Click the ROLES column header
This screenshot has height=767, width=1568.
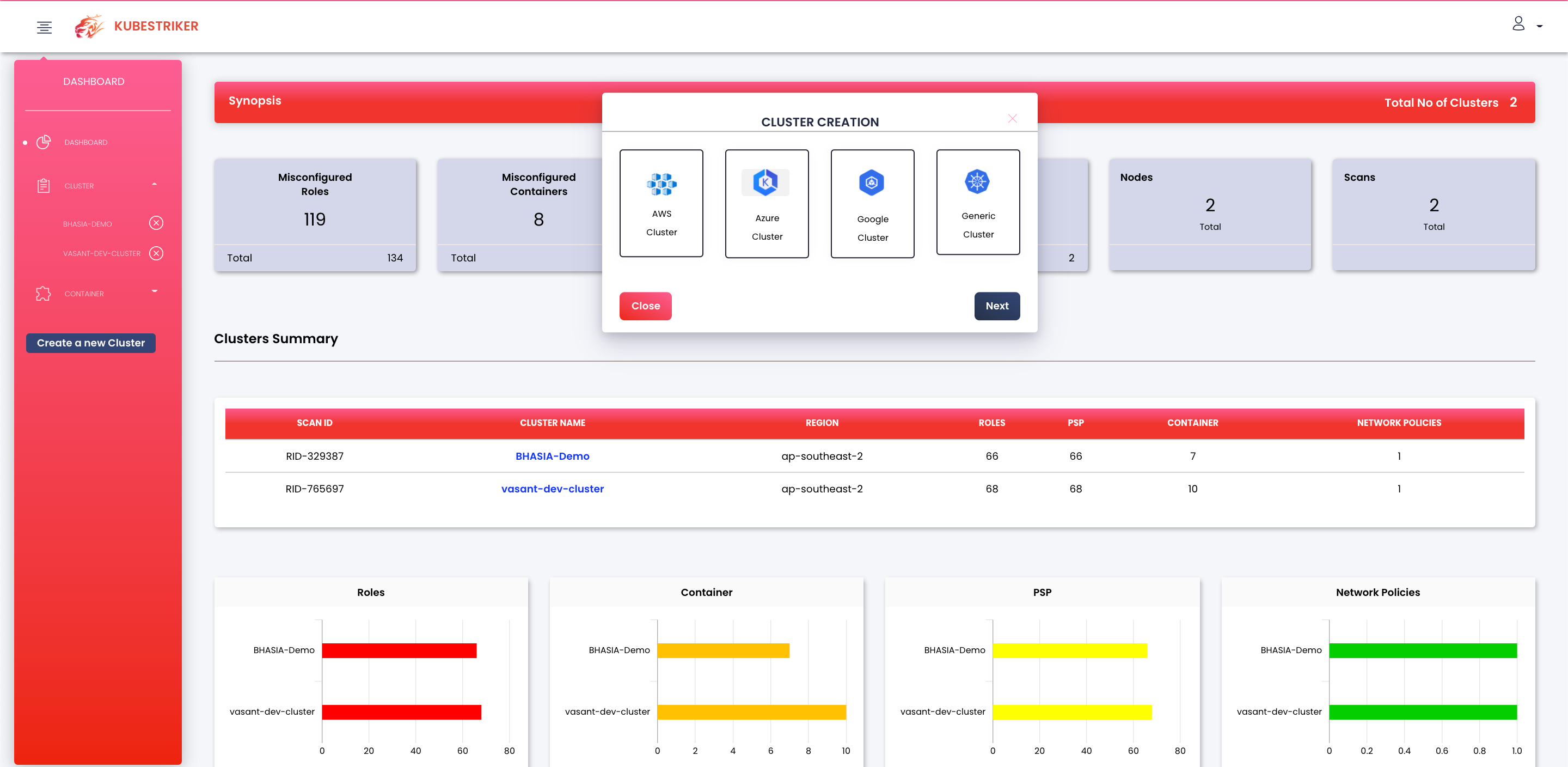coord(991,423)
